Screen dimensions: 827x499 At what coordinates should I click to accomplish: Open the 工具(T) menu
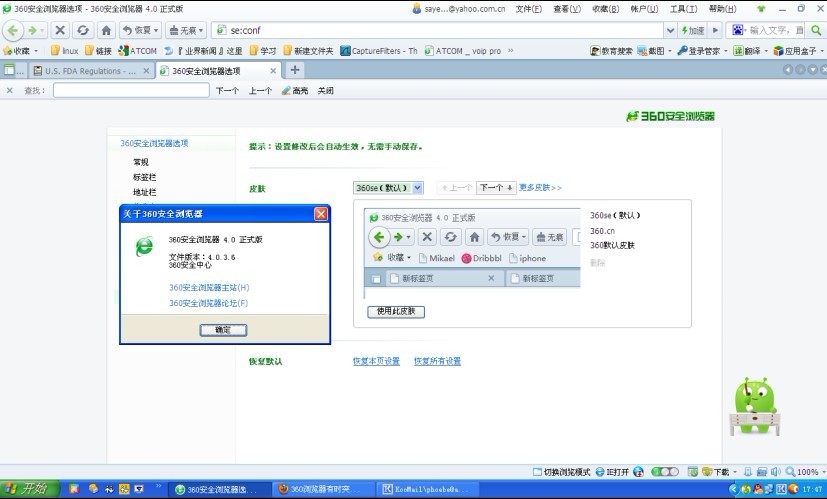(x=684, y=8)
